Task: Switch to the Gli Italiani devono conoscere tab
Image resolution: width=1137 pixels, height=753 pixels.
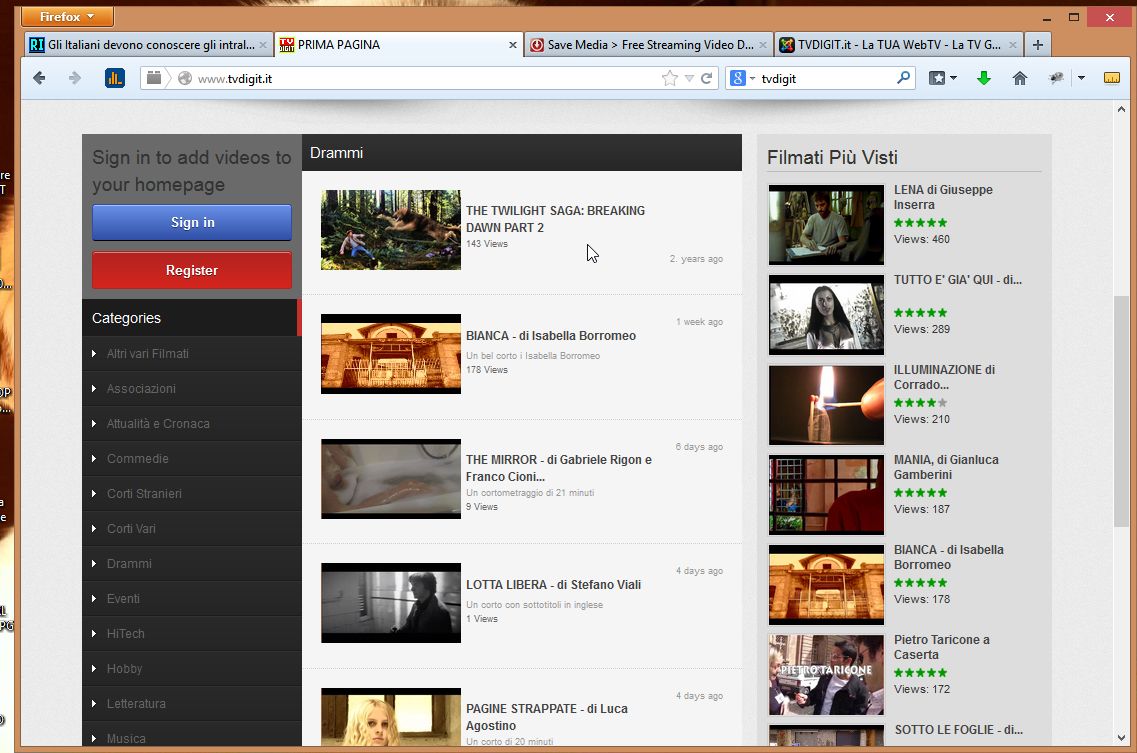Action: pyautogui.click(x=149, y=45)
